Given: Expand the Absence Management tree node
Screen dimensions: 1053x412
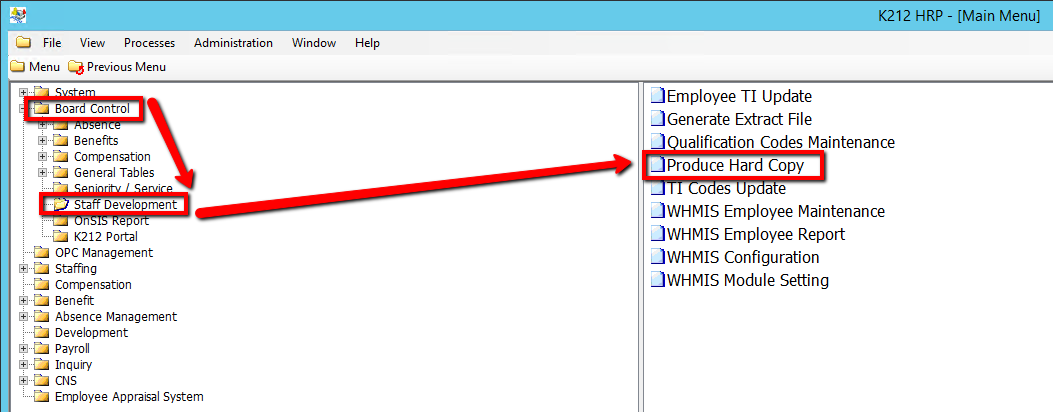Looking at the screenshot, I should [23, 317].
